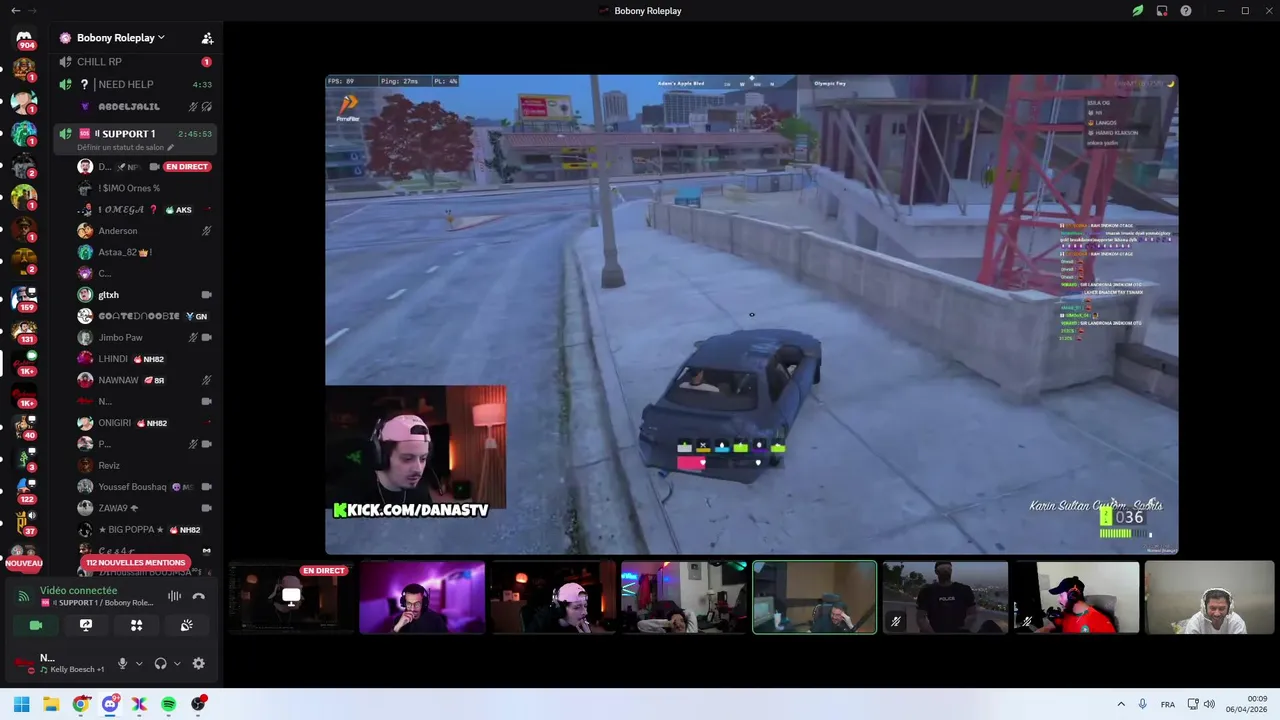Screen dimensions: 1280x720
Task: Click the main stream video area
Action: [x=751, y=314]
